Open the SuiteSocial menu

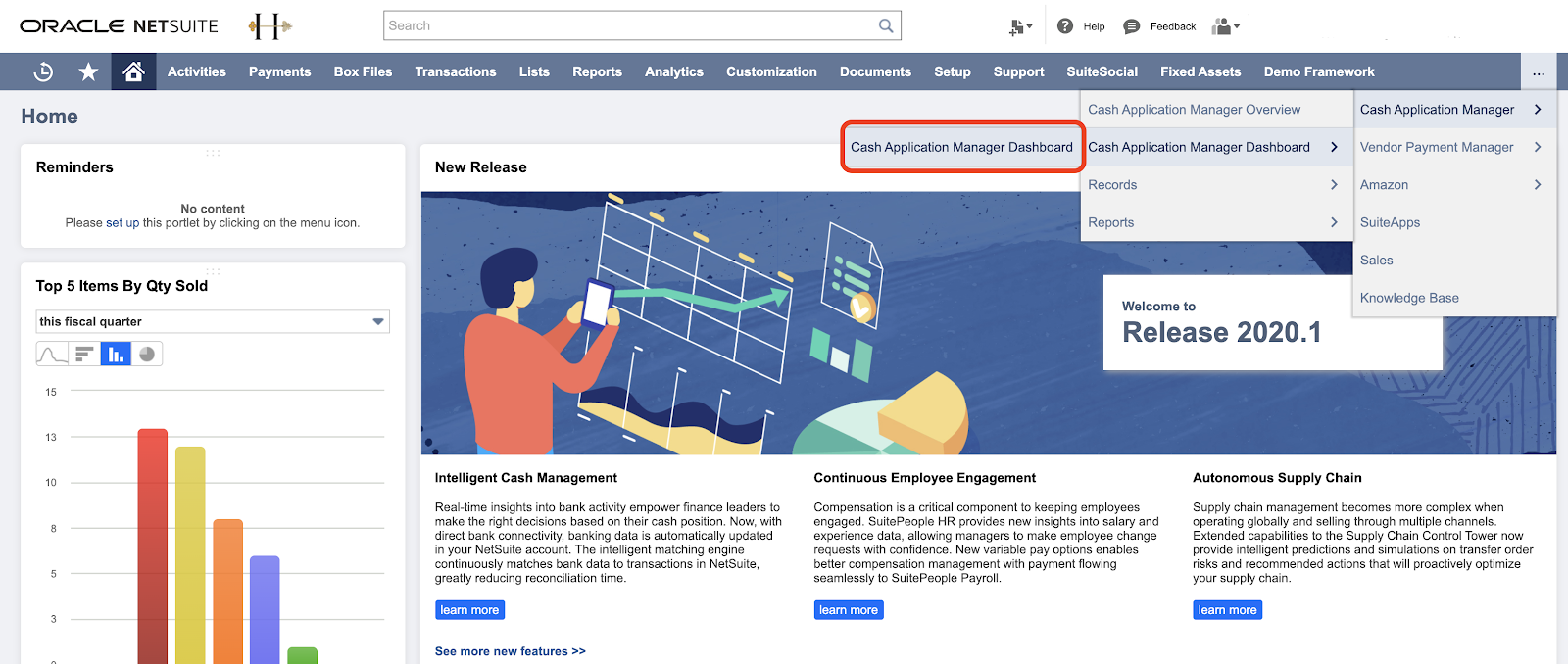[1102, 71]
